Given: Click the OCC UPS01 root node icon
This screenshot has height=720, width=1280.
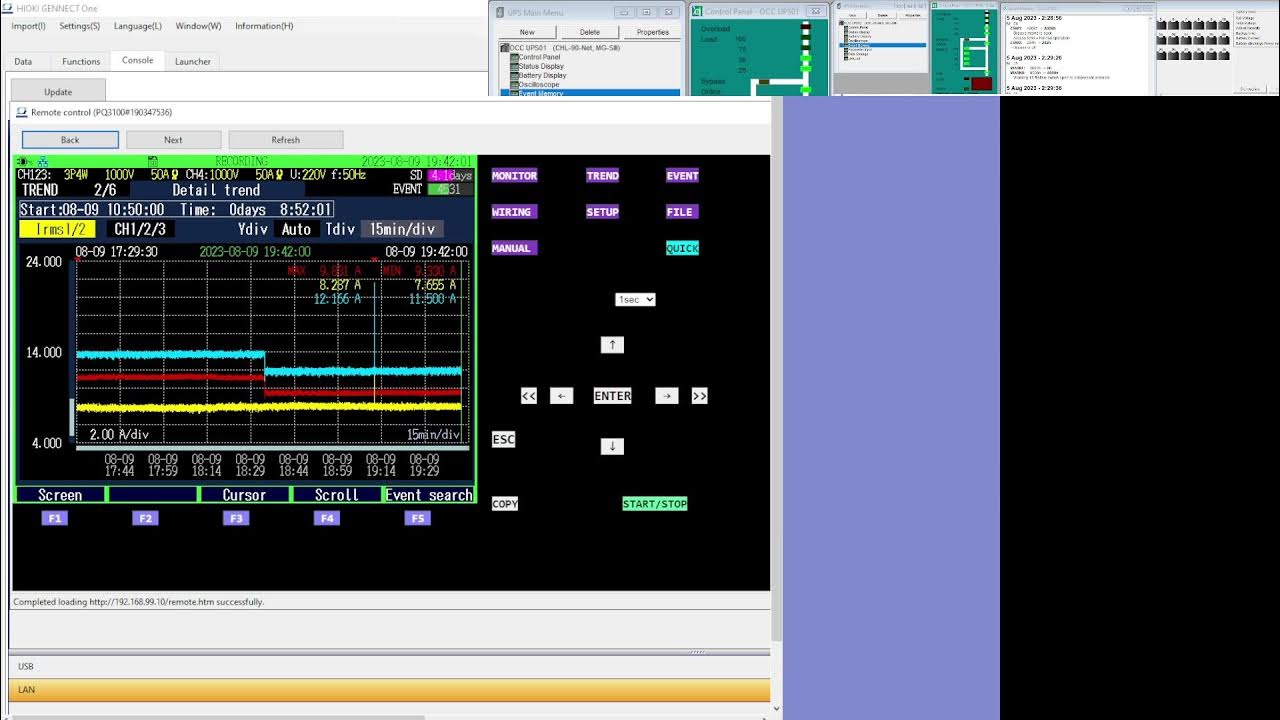Looking at the screenshot, I should click(x=505, y=47).
